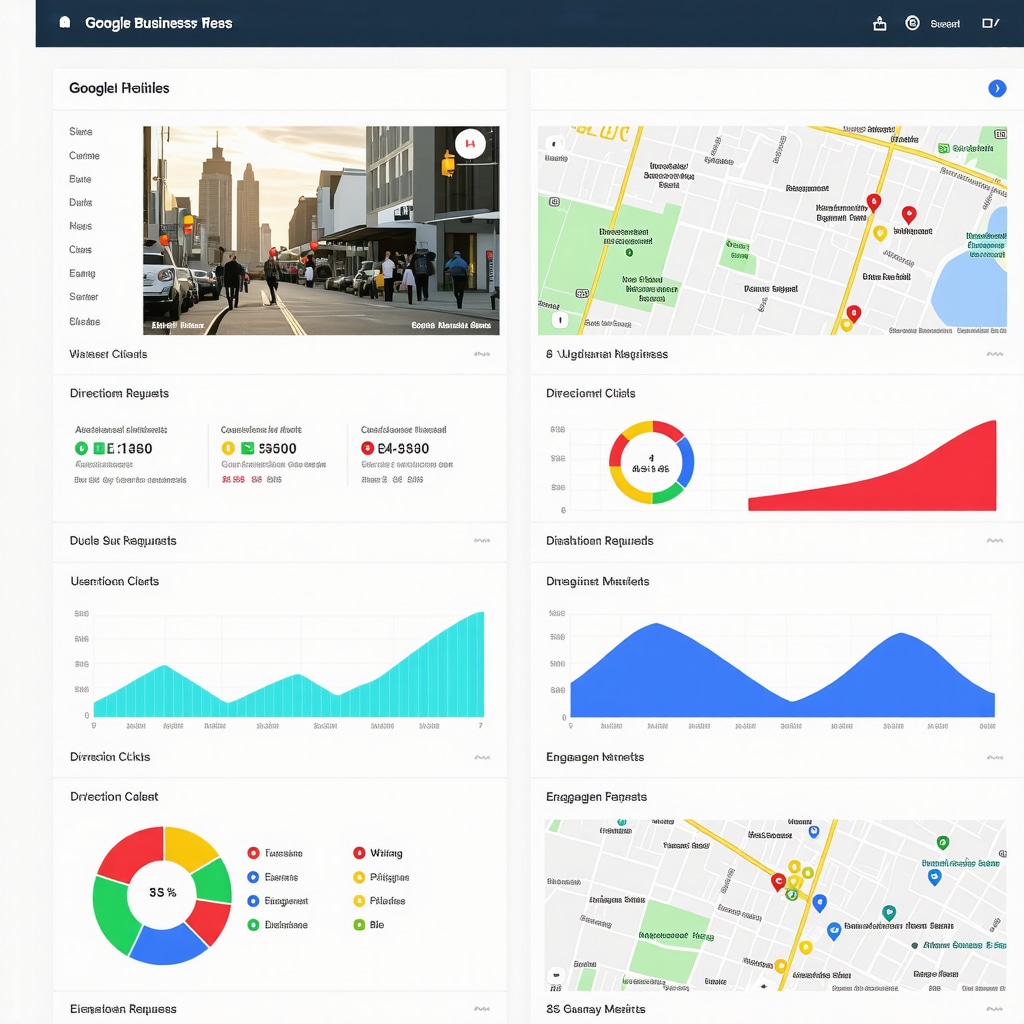Toggle the Bie legend entry
This screenshot has height=1024, width=1024.
pyautogui.click(x=368, y=925)
